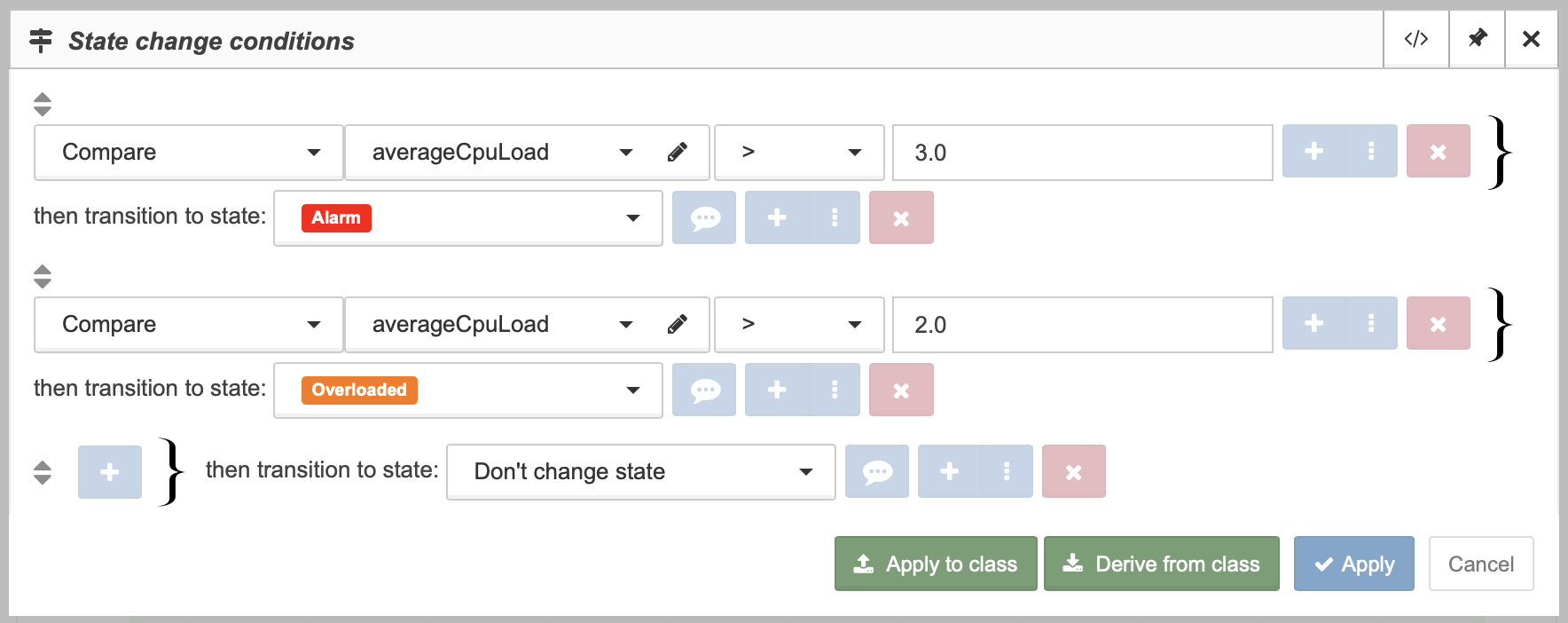The width and height of the screenshot is (1568, 623).
Task: Edit averageCpuLoad pencil icon in first condition
Action: click(x=678, y=153)
